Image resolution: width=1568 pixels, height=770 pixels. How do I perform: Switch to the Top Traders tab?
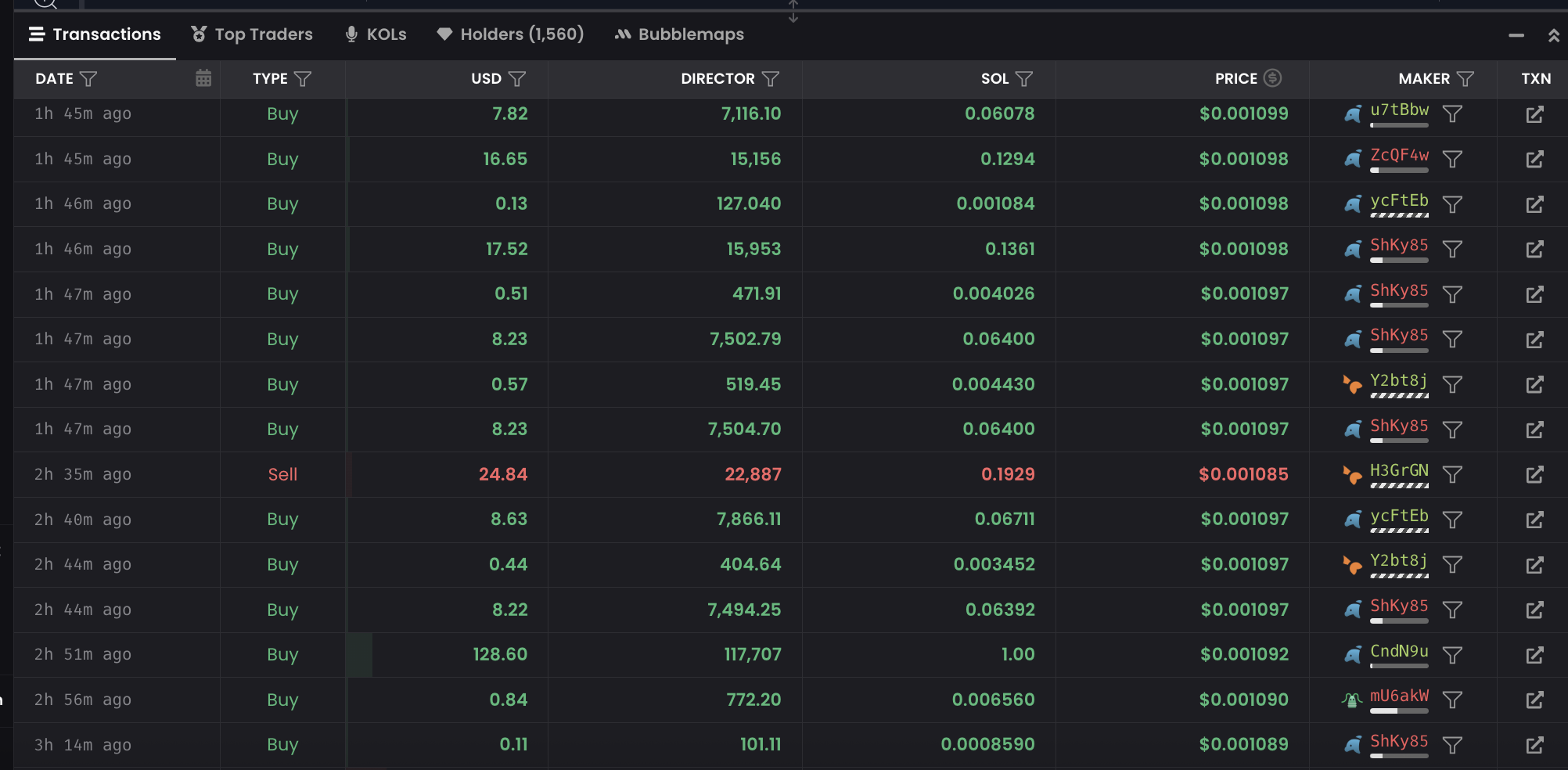pos(252,34)
